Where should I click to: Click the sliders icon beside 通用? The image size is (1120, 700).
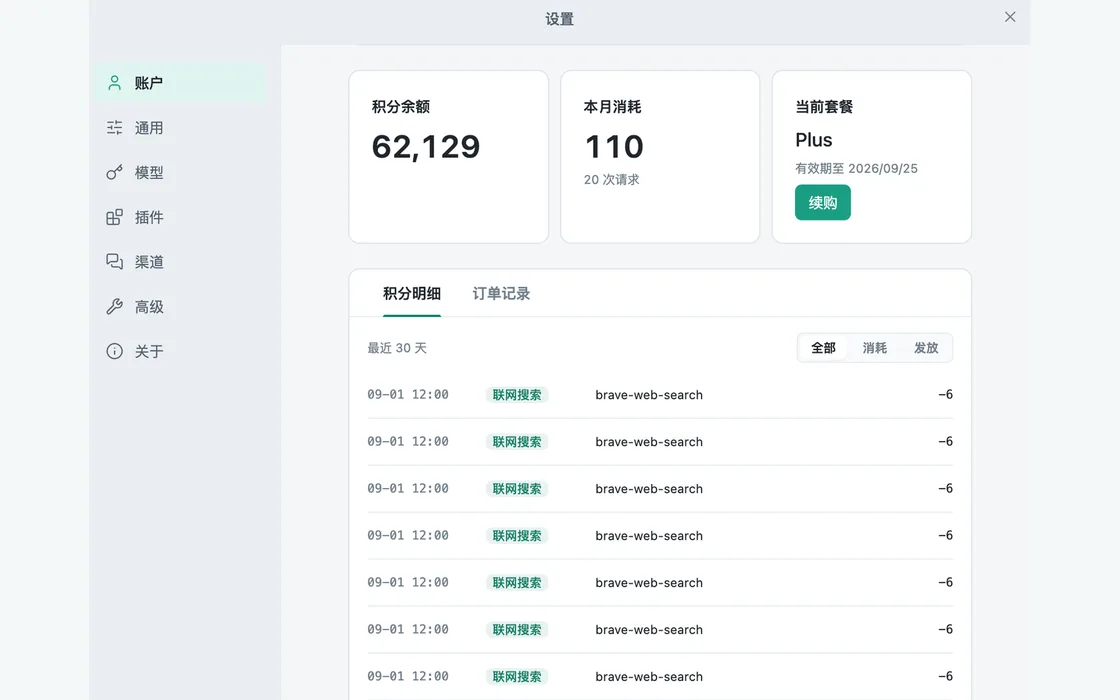click(114, 128)
